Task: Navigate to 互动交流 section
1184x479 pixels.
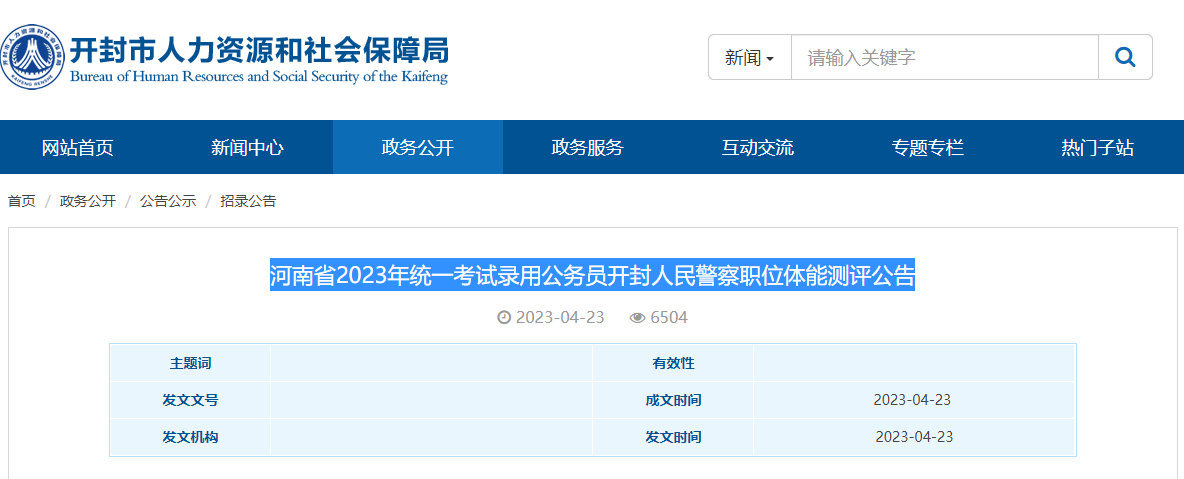Action: [x=757, y=148]
